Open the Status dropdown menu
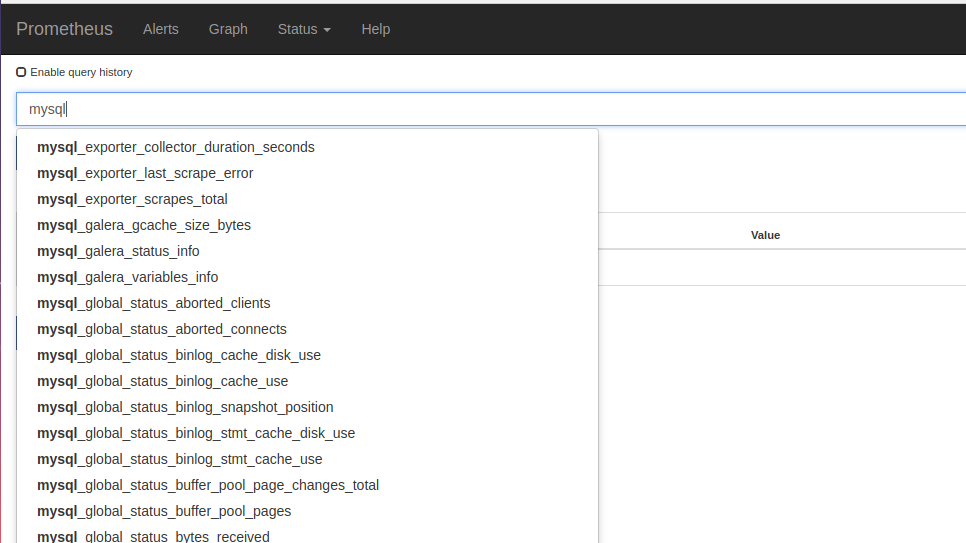This screenshot has width=966, height=543. 303,29
